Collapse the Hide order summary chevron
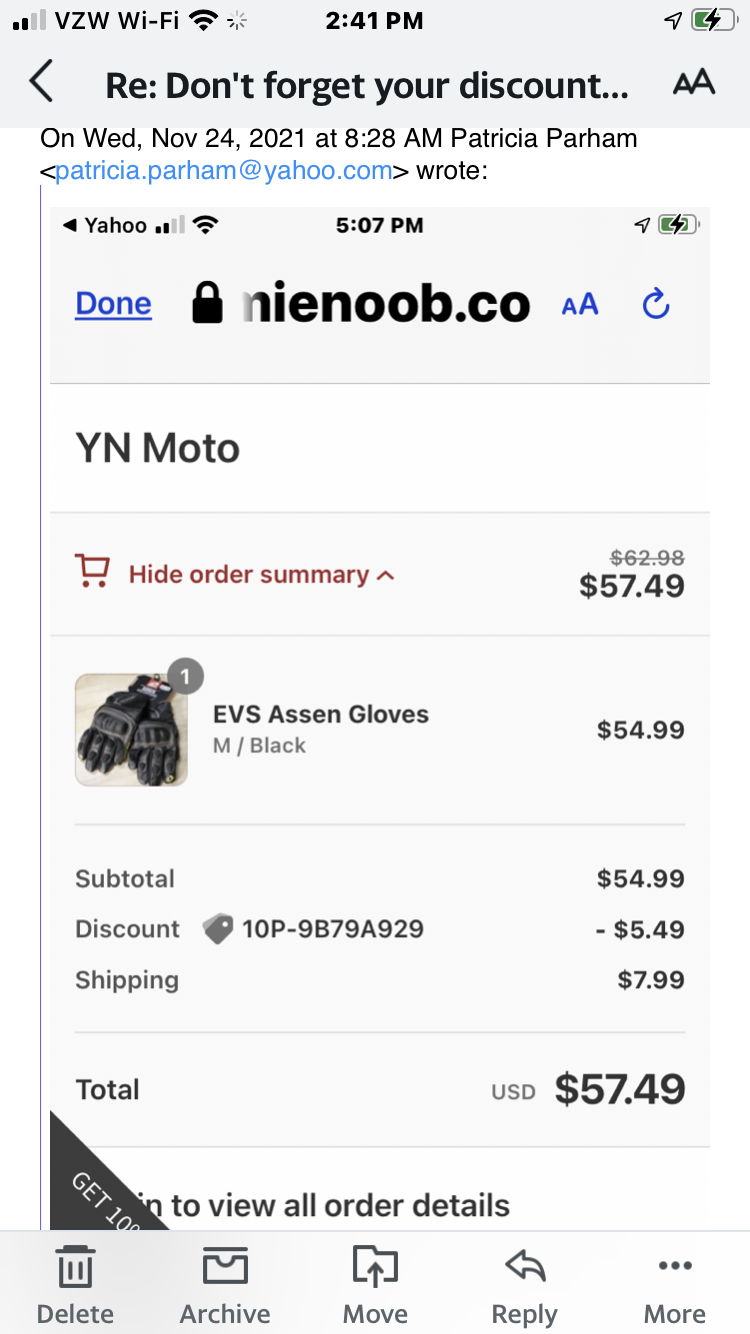The image size is (750, 1334). click(x=386, y=575)
